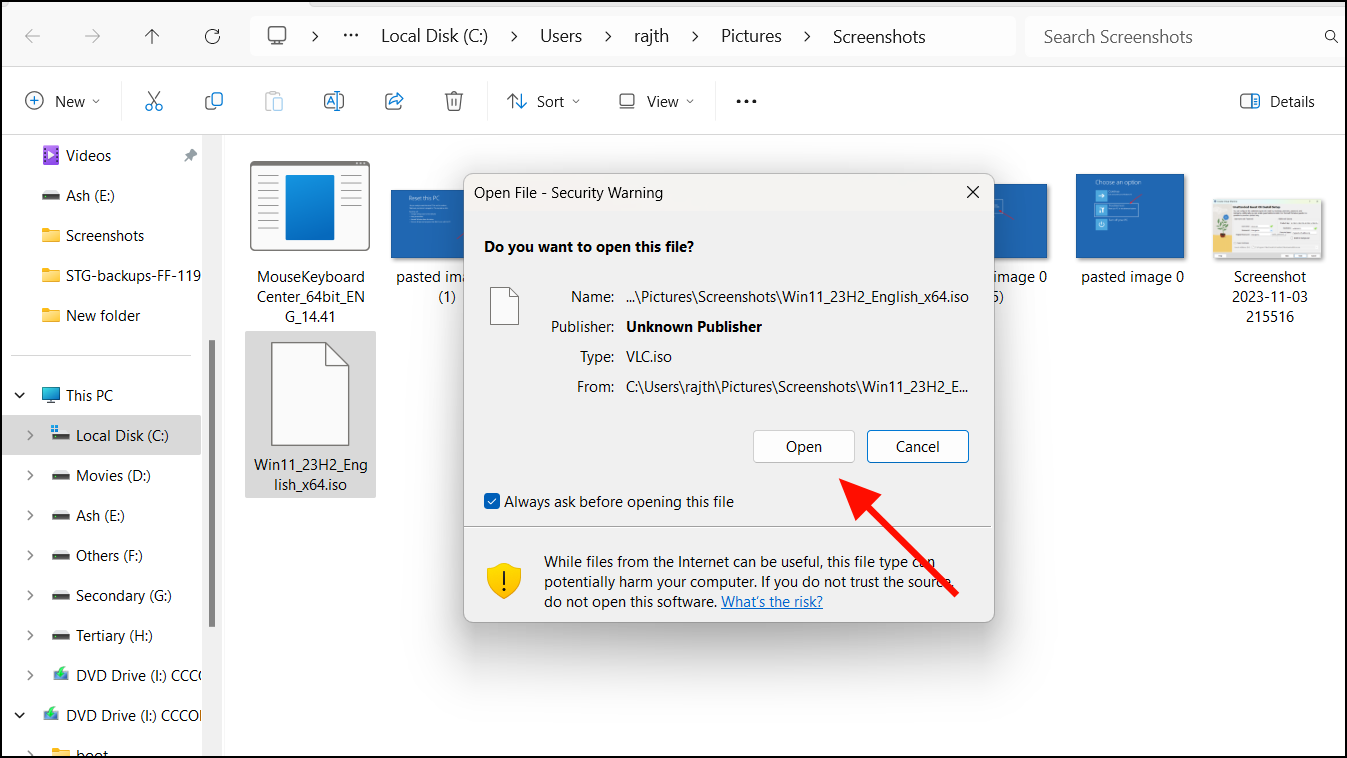This screenshot has width=1347, height=758.
Task: Click the Paste clipboard icon
Action: (x=274, y=101)
